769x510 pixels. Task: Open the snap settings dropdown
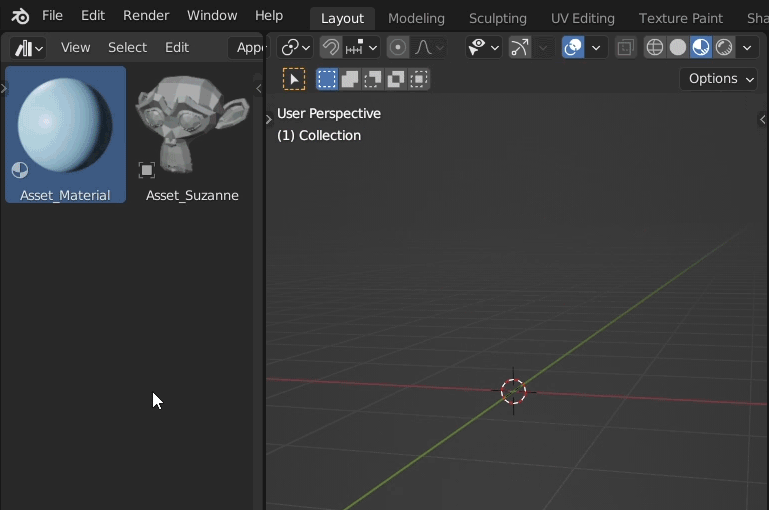(361, 48)
